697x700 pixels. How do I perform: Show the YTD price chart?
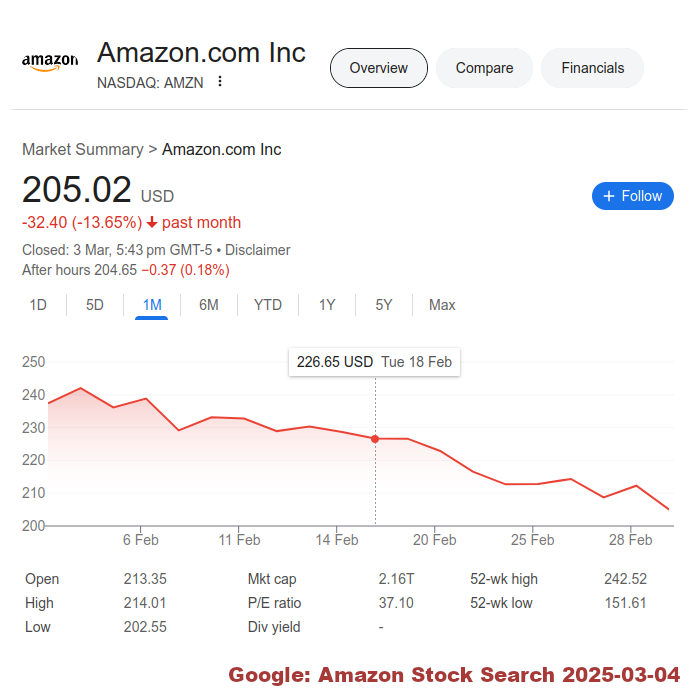[x=267, y=305]
